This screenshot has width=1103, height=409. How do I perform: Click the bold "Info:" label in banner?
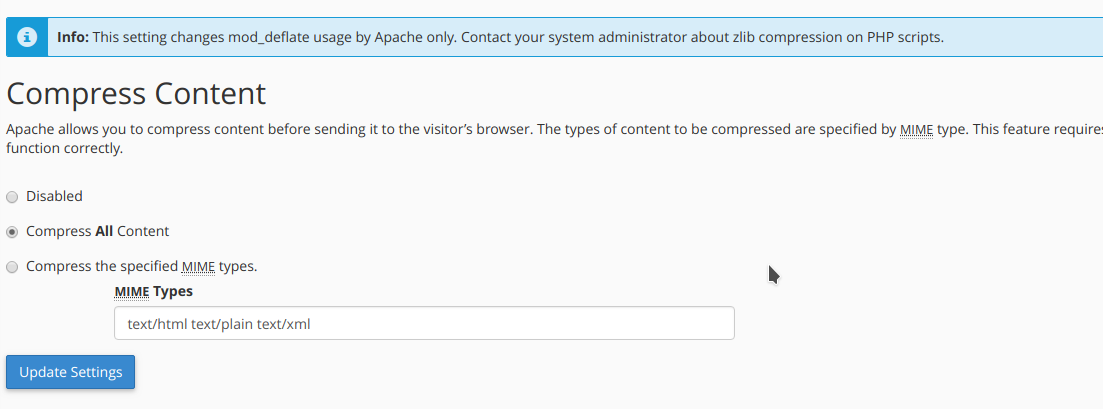tap(73, 37)
